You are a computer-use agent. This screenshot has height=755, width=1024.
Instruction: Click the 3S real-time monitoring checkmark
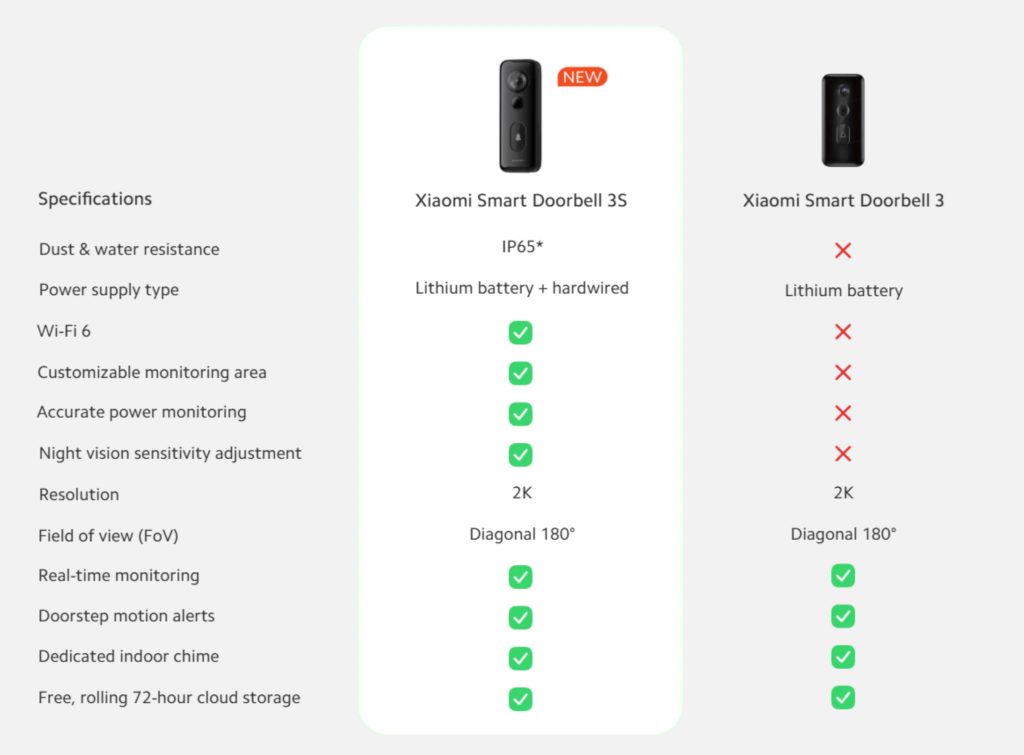[x=520, y=577]
